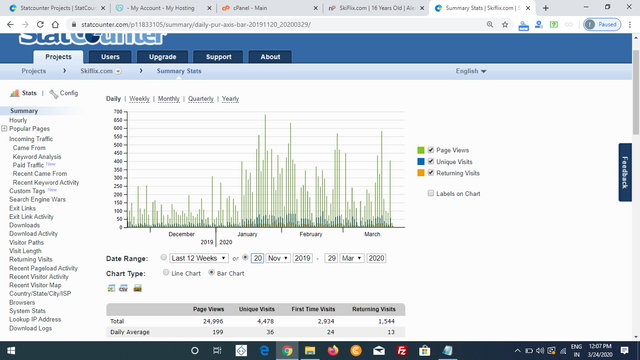Switch to cPanel - Main browser tab
This screenshot has height=360, width=640.
tap(269, 8)
